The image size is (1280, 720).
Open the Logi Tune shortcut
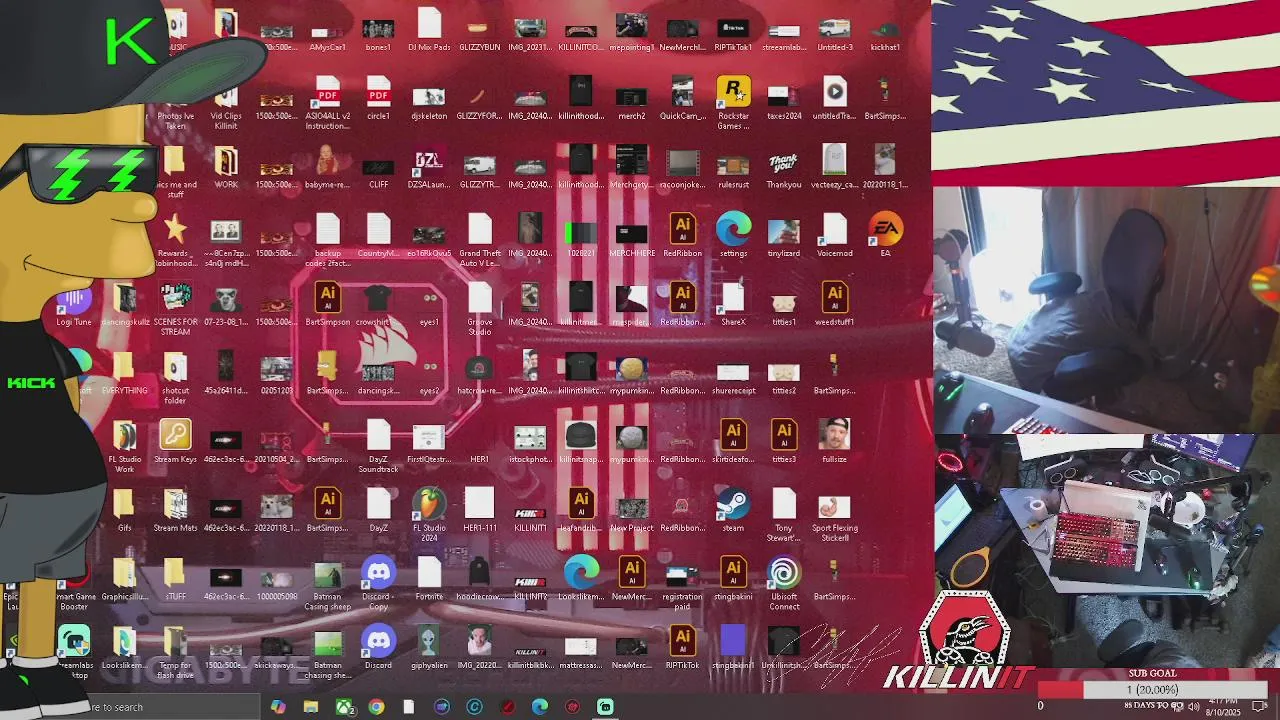[74, 299]
